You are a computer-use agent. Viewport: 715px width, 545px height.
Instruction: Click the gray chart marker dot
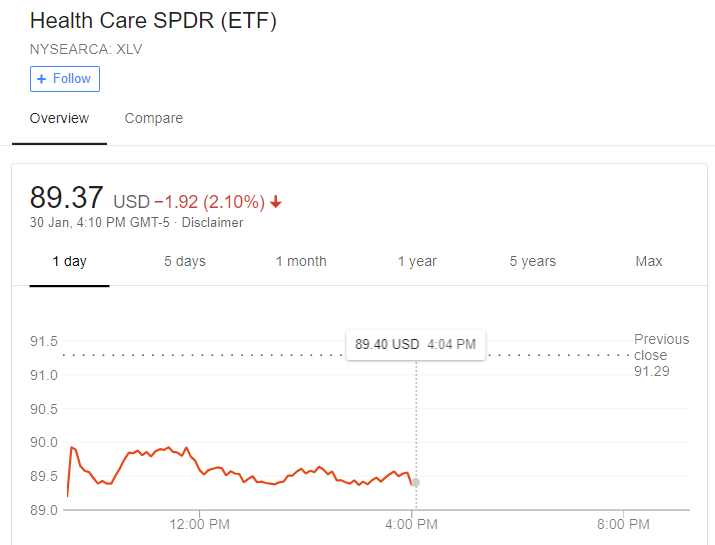(x=415, y=482)
